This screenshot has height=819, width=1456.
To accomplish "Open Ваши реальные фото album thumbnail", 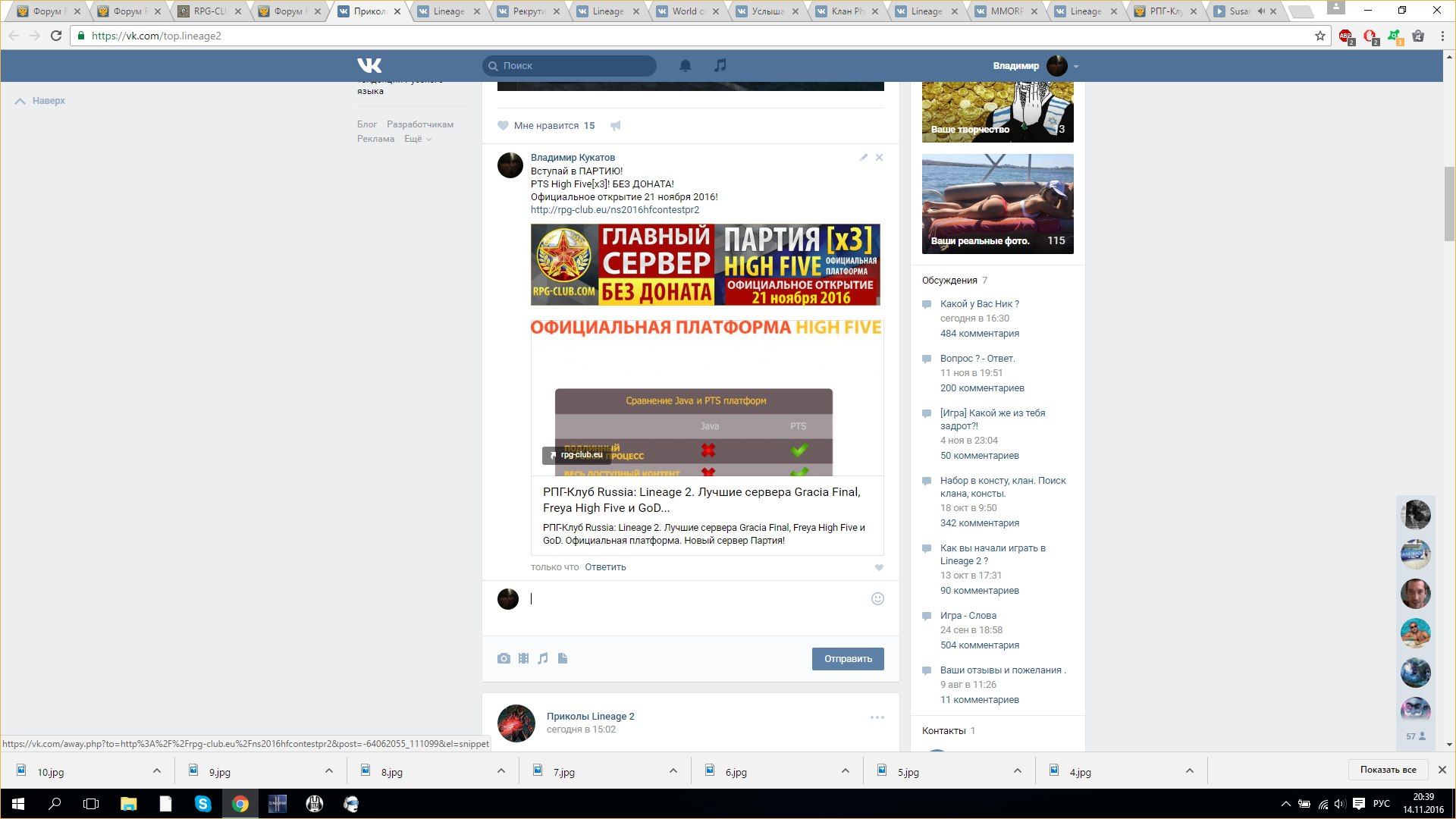I will (x=997, y=204).
